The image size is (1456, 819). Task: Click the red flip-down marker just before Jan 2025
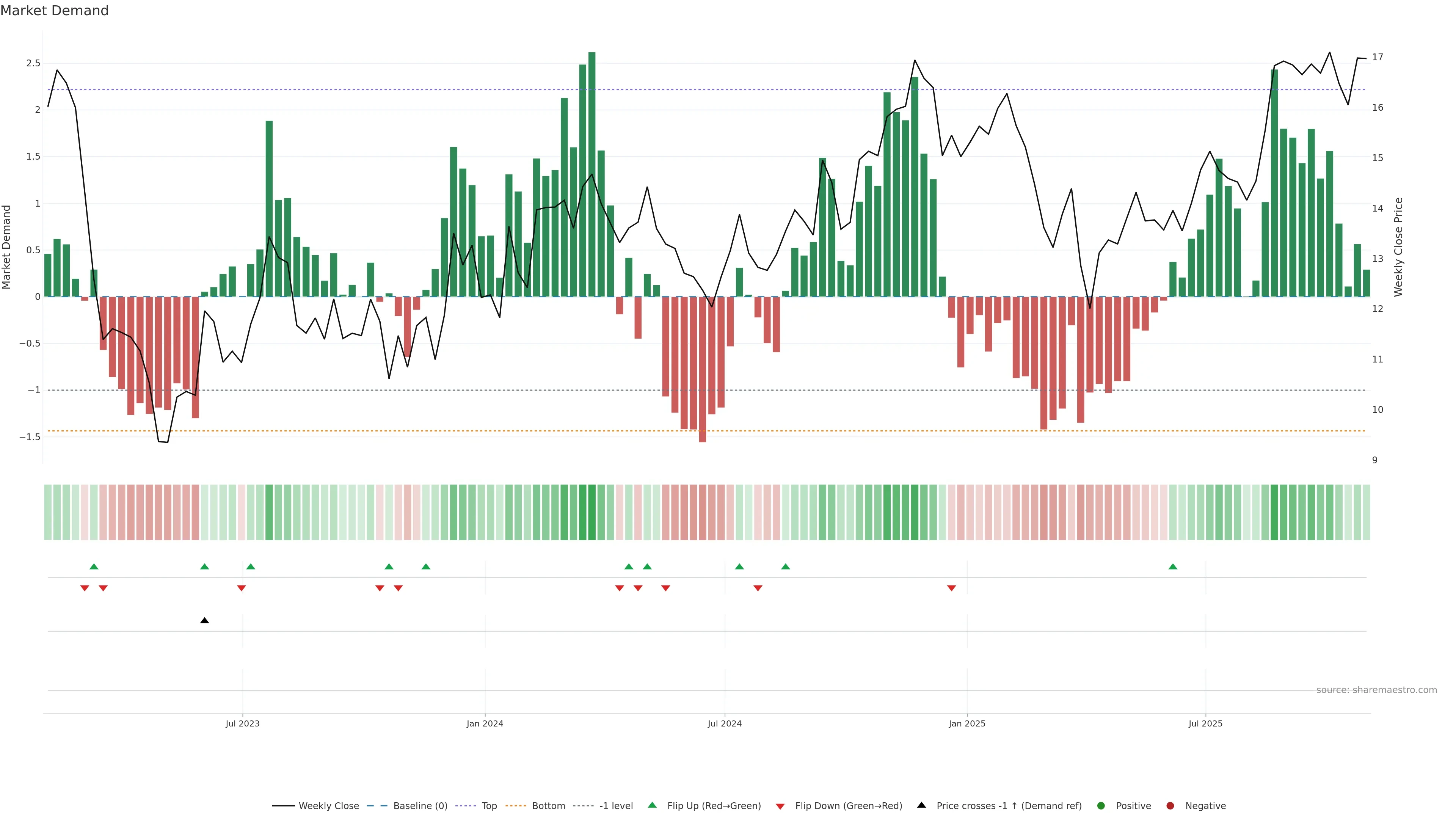tap(951, 588)
